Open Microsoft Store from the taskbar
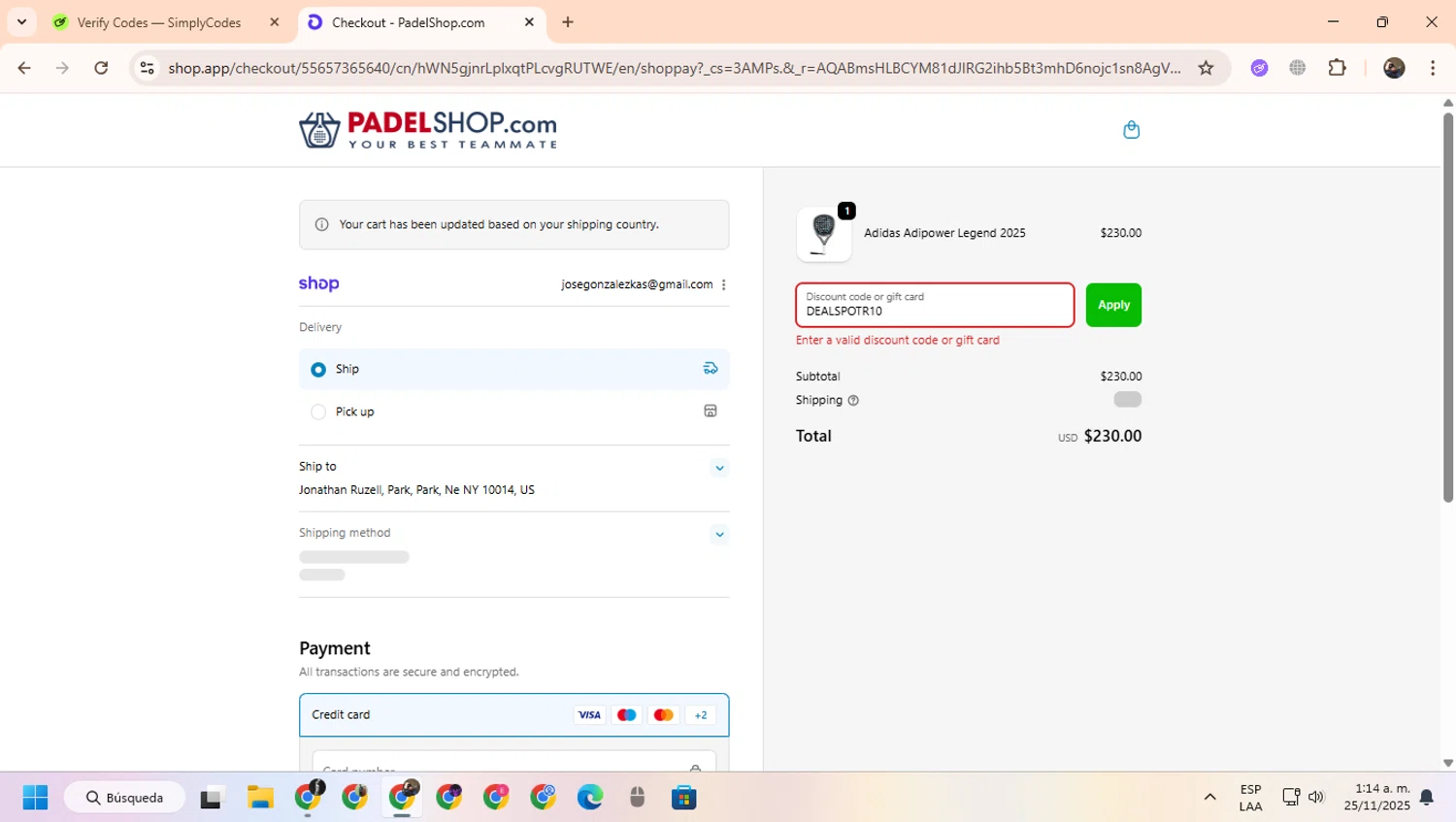Screen dimensions: 1456x822 point(684,798)
